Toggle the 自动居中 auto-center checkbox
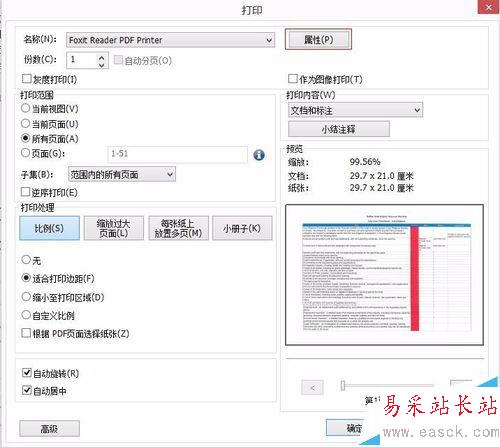 click(27, 390)
